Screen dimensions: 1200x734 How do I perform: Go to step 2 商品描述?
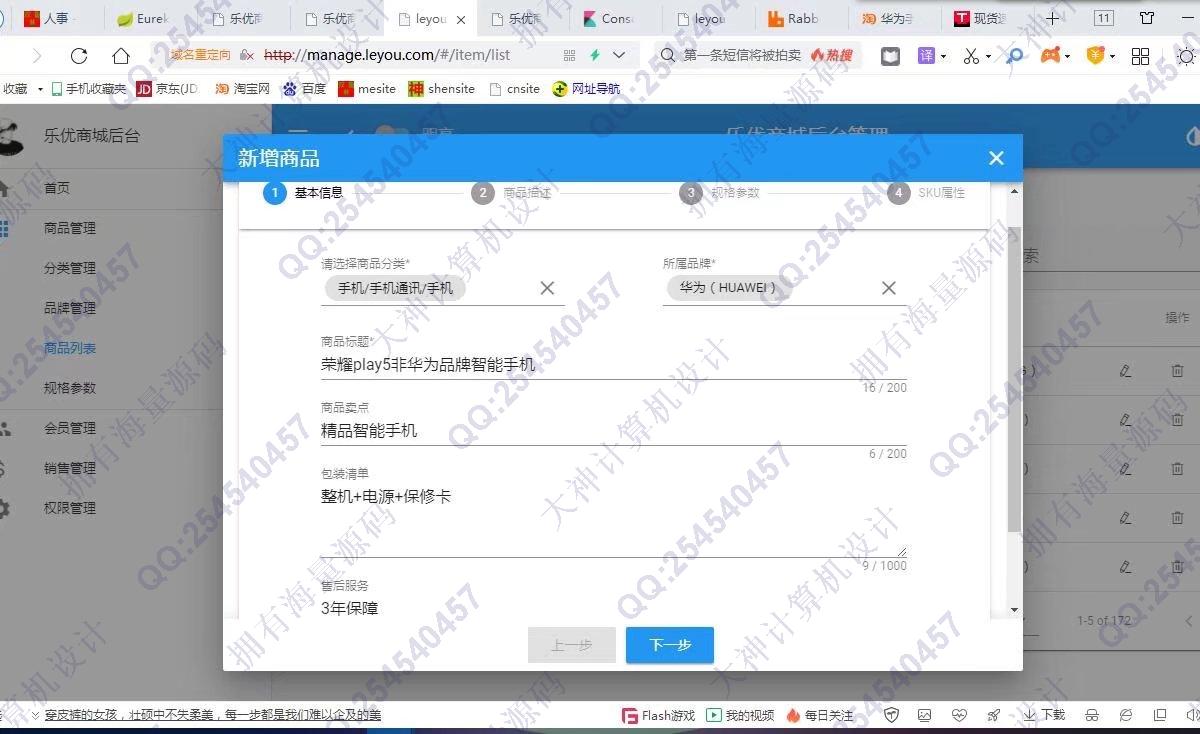(512, 193)
